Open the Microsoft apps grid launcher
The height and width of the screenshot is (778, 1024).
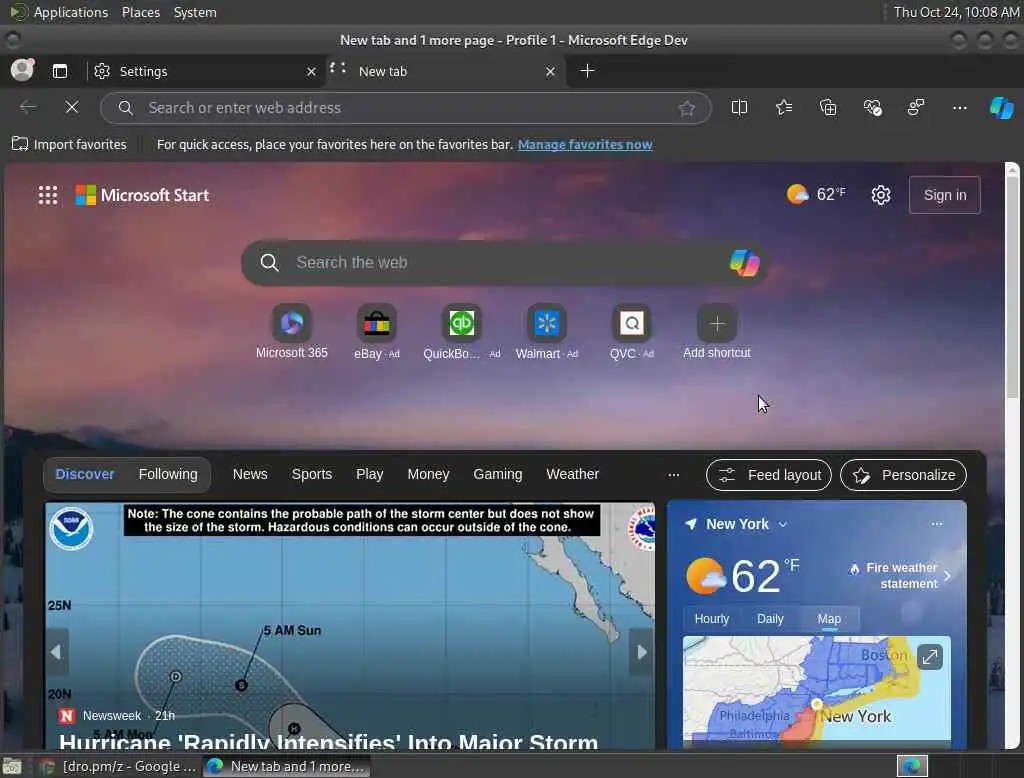(48, 195)
